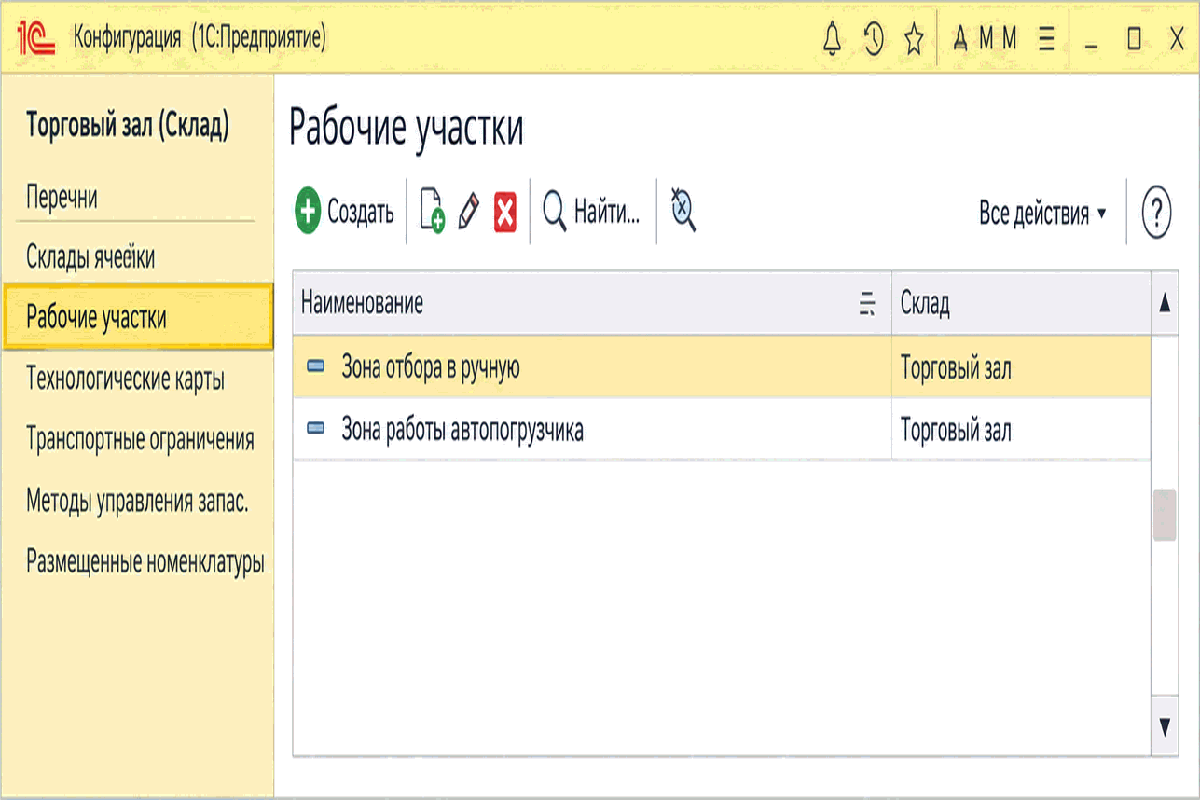
Task: Open the Перечни section
Action: click(62, 198)
